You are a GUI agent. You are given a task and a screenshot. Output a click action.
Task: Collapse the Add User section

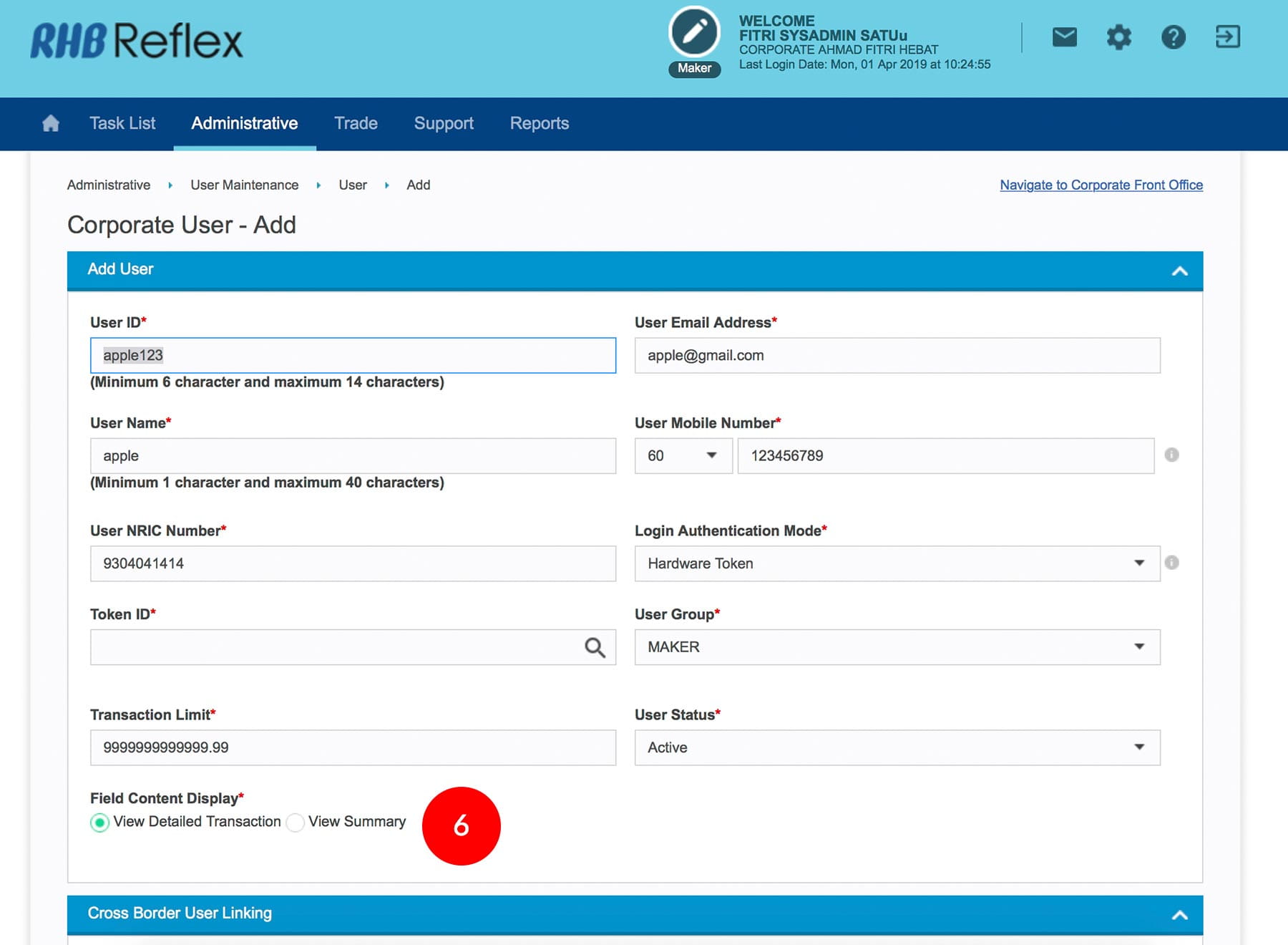click(1179, 271)
